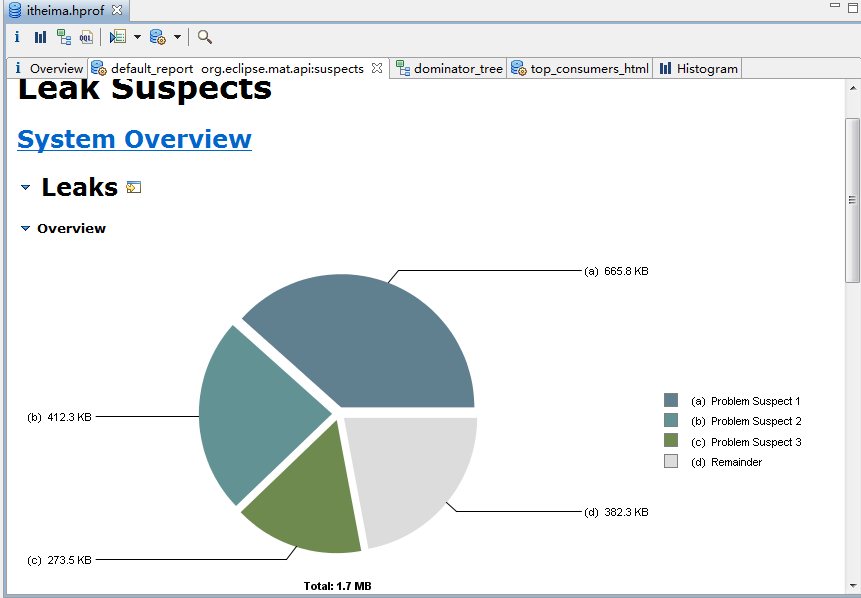861x598 pixels.
Task: Click the (d) 382.3 KB label
Action: [x=616, y=512]
